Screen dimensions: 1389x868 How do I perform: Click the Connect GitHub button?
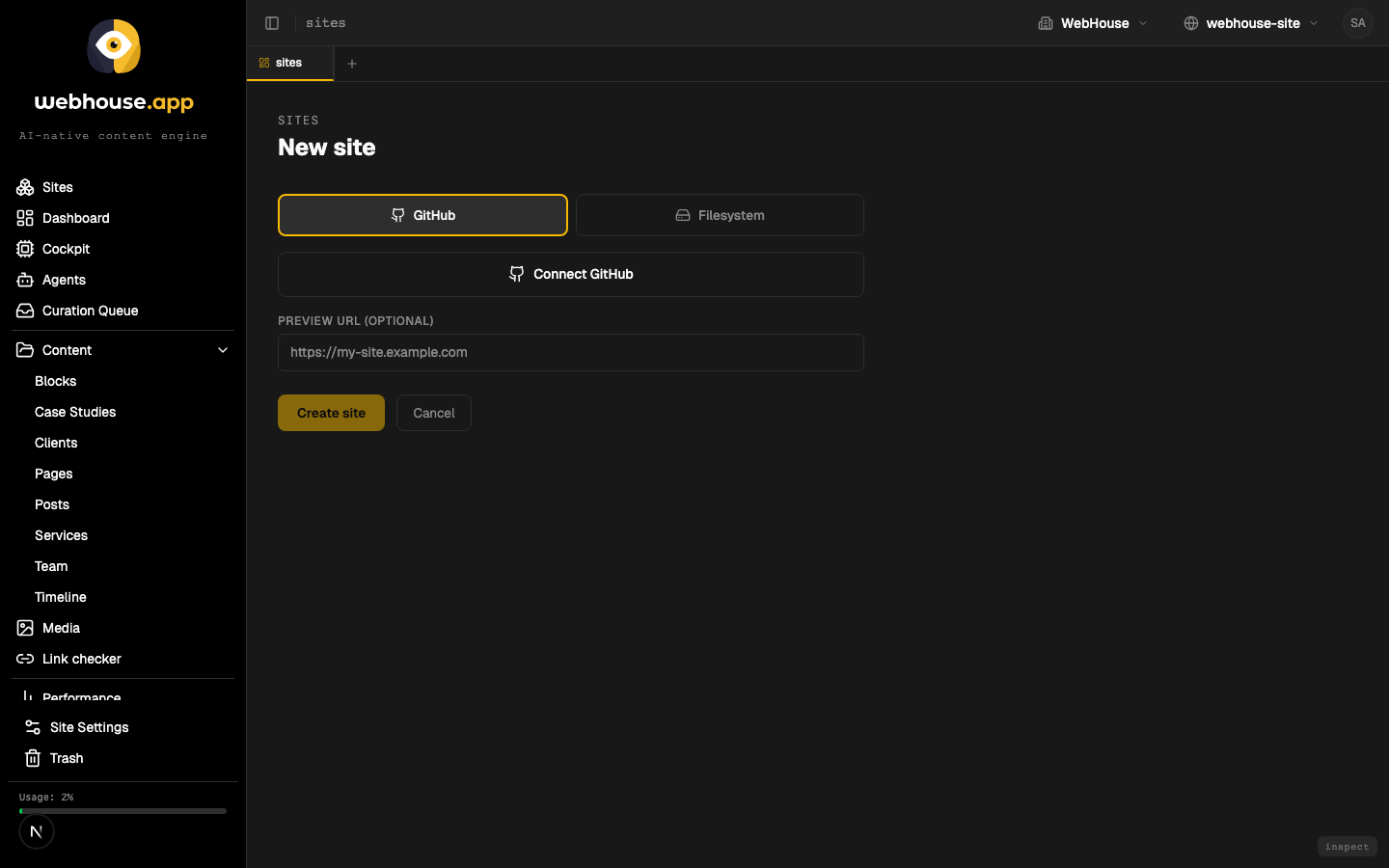[571, 274]
